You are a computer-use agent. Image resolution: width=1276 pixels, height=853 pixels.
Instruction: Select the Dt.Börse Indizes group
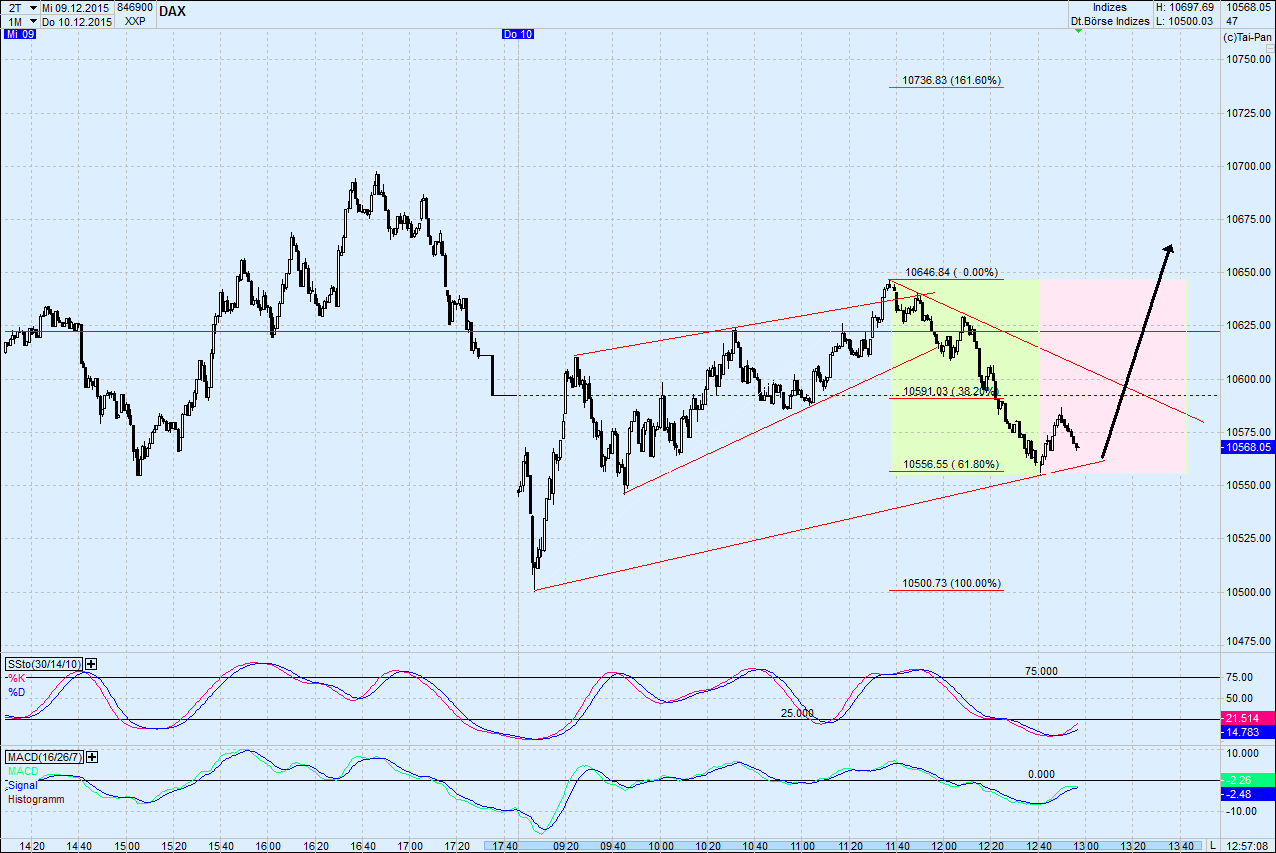pos(1108,20)
